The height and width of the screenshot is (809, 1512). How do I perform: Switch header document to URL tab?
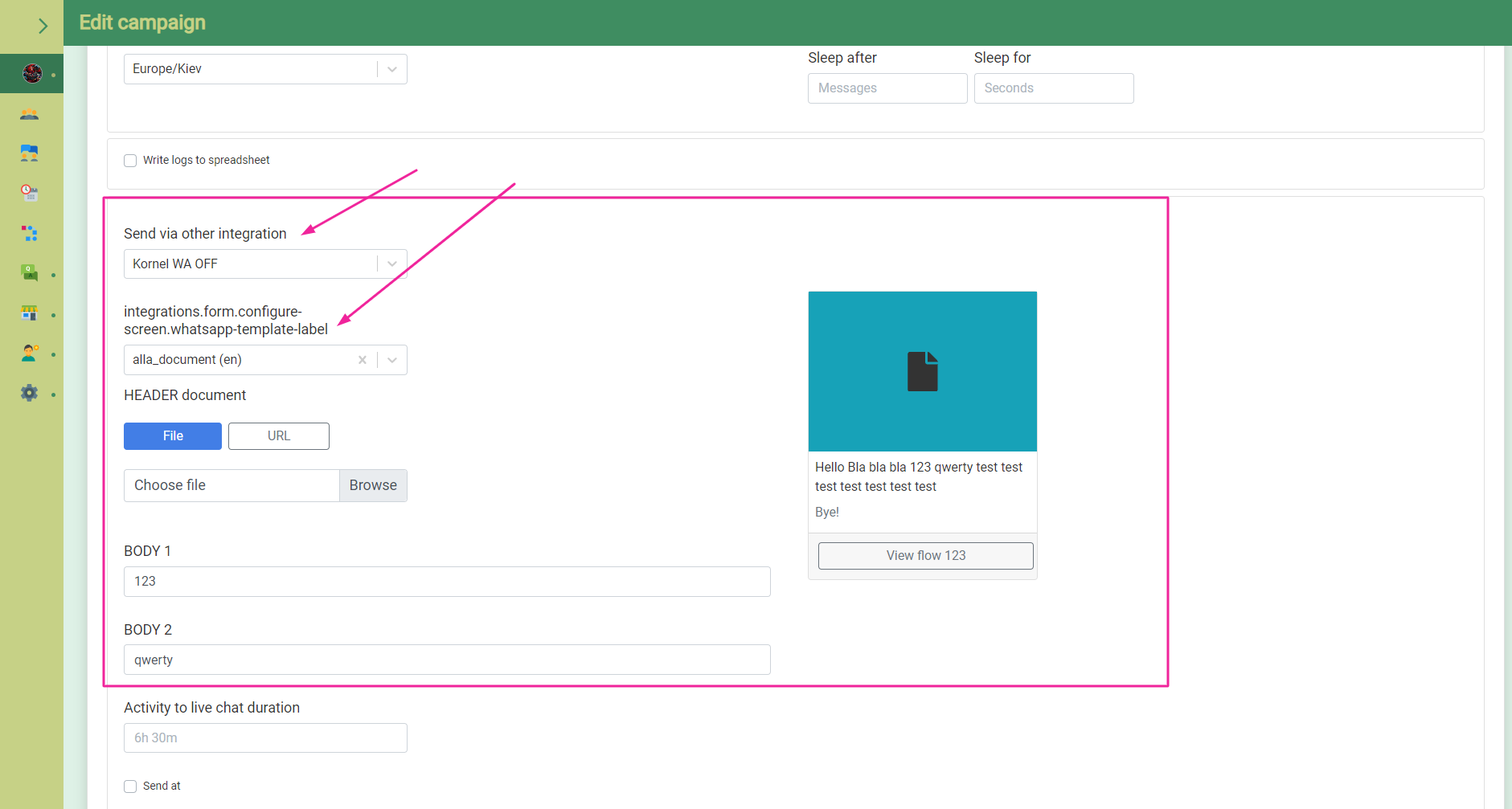click(279, 436)
